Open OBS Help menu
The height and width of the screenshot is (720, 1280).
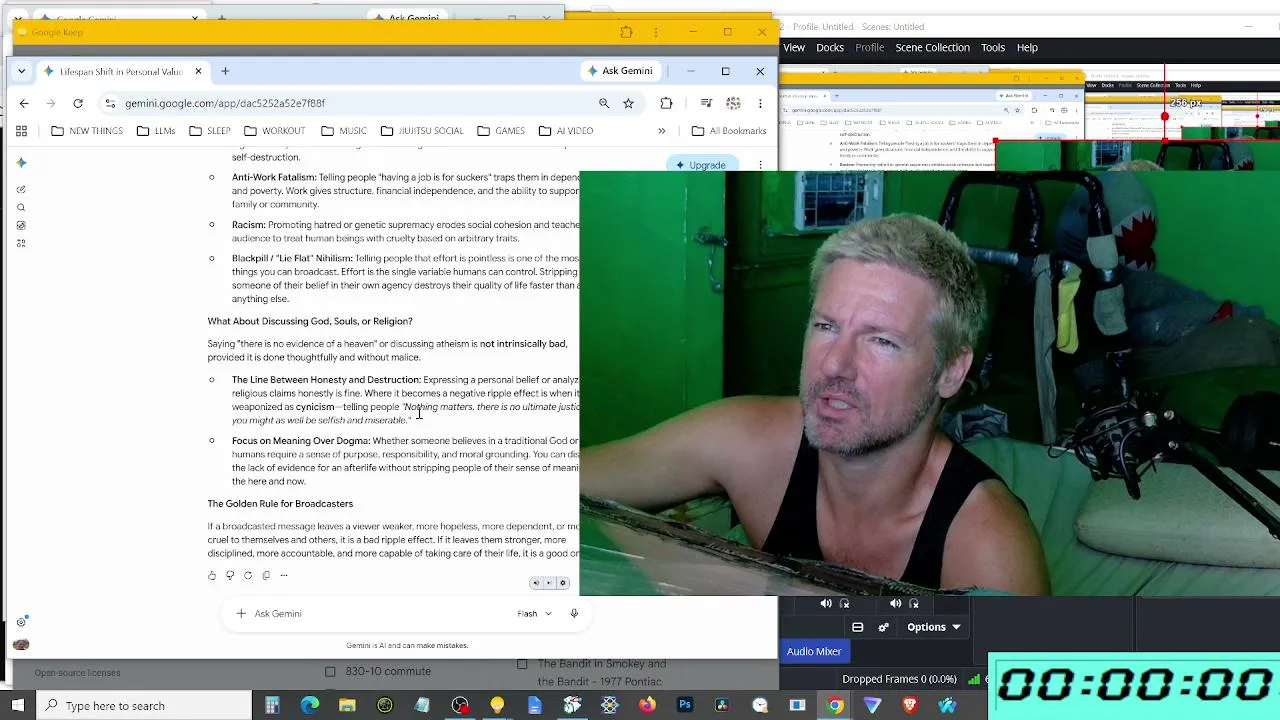1027,47
